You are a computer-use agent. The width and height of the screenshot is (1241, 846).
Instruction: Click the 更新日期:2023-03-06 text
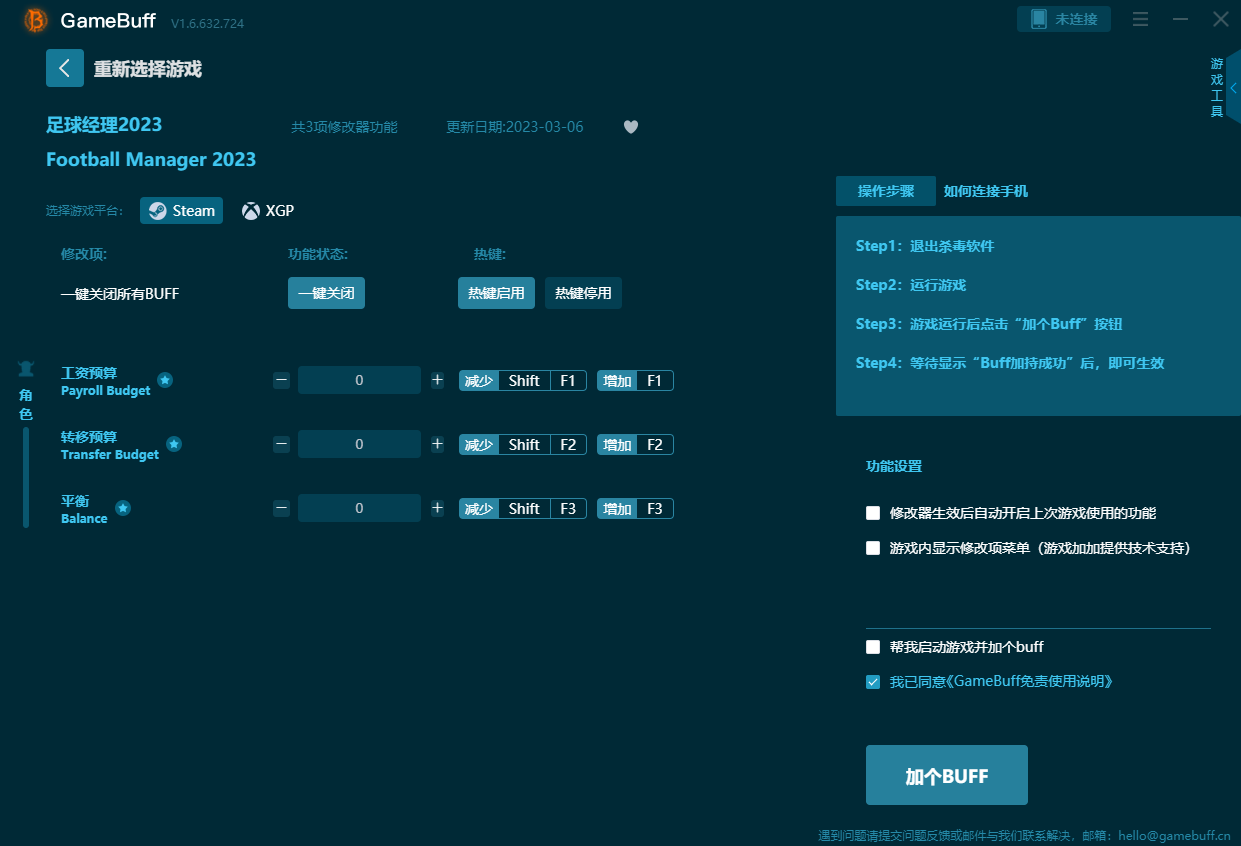tap(515, 127)
